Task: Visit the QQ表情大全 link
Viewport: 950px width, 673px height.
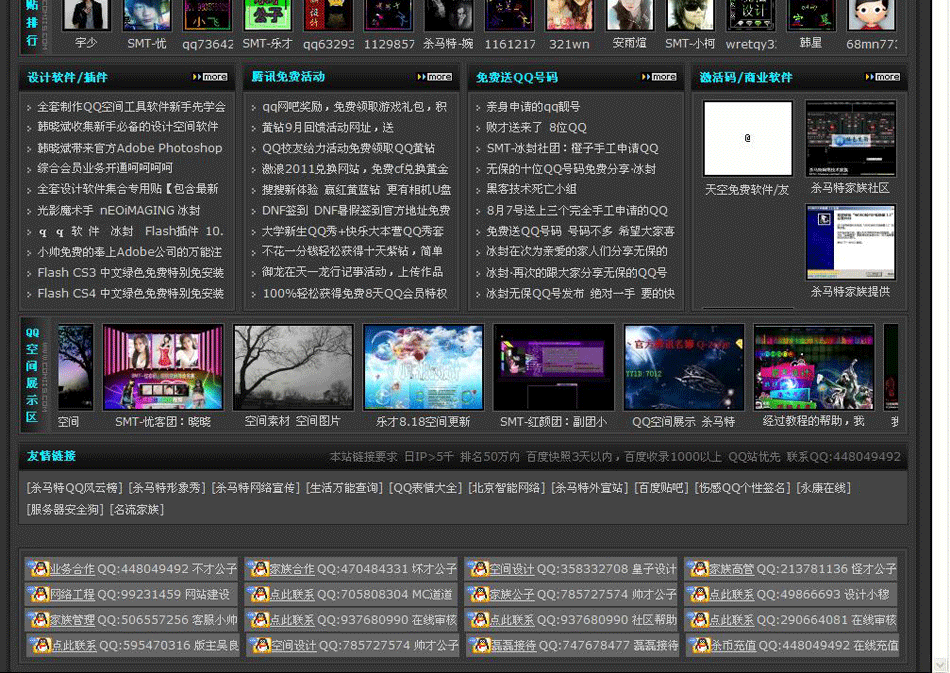Action: point(426,488)
